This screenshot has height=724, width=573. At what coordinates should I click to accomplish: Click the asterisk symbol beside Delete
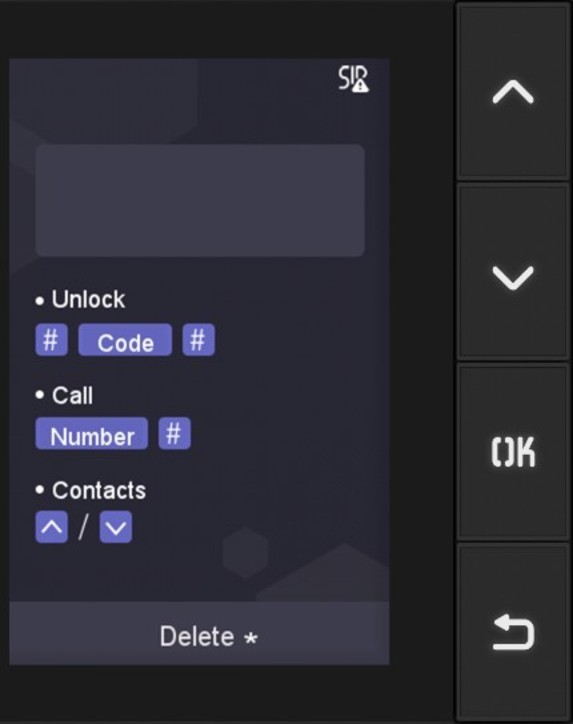click(251, 639)
